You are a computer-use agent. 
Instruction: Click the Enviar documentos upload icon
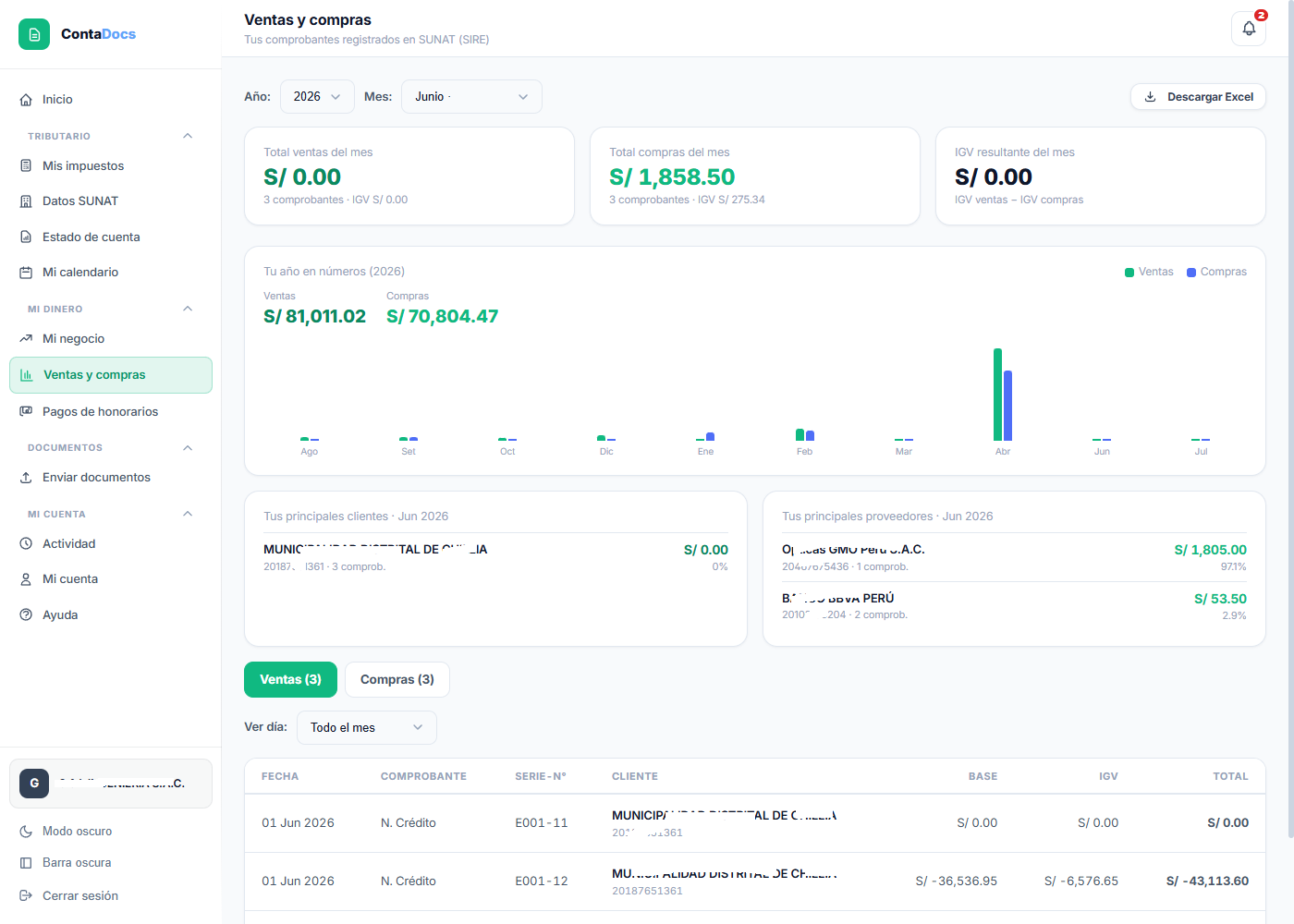[x=26, y=478]
